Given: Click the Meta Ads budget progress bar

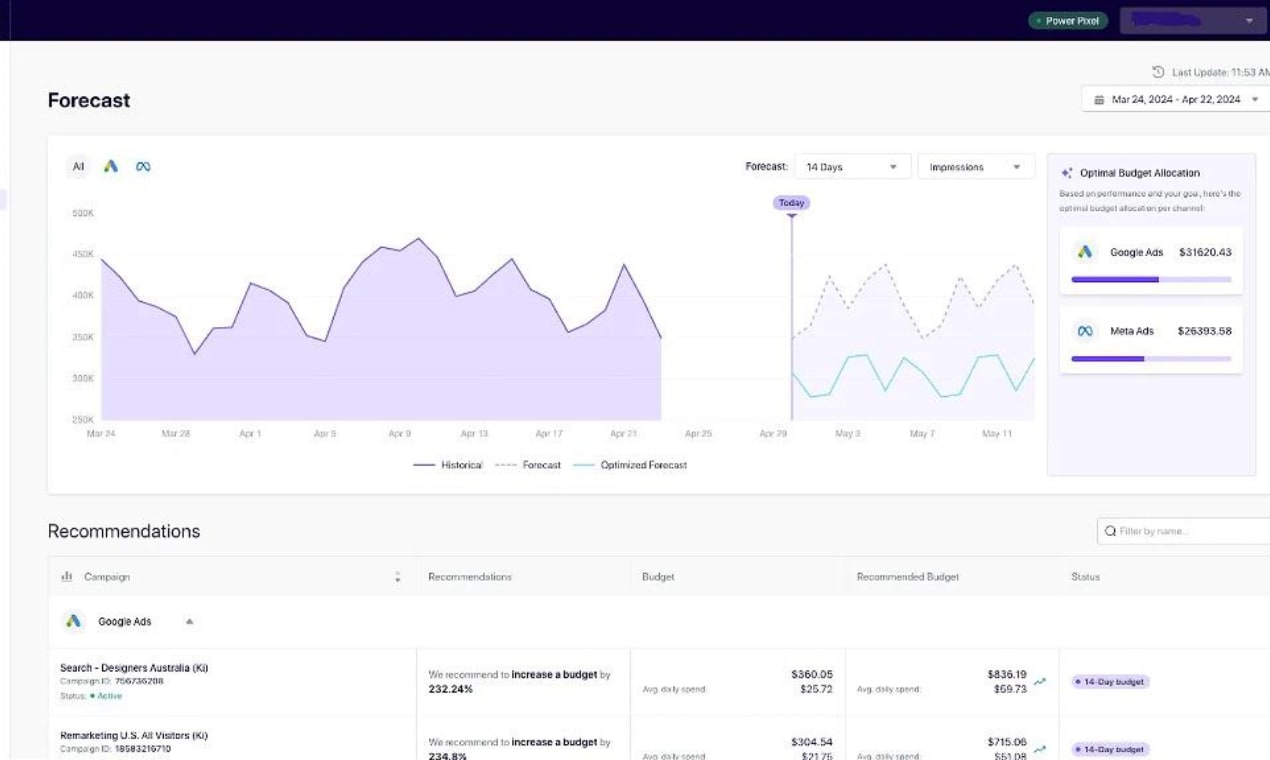Looking at the screenshot, I should 1151,358.
